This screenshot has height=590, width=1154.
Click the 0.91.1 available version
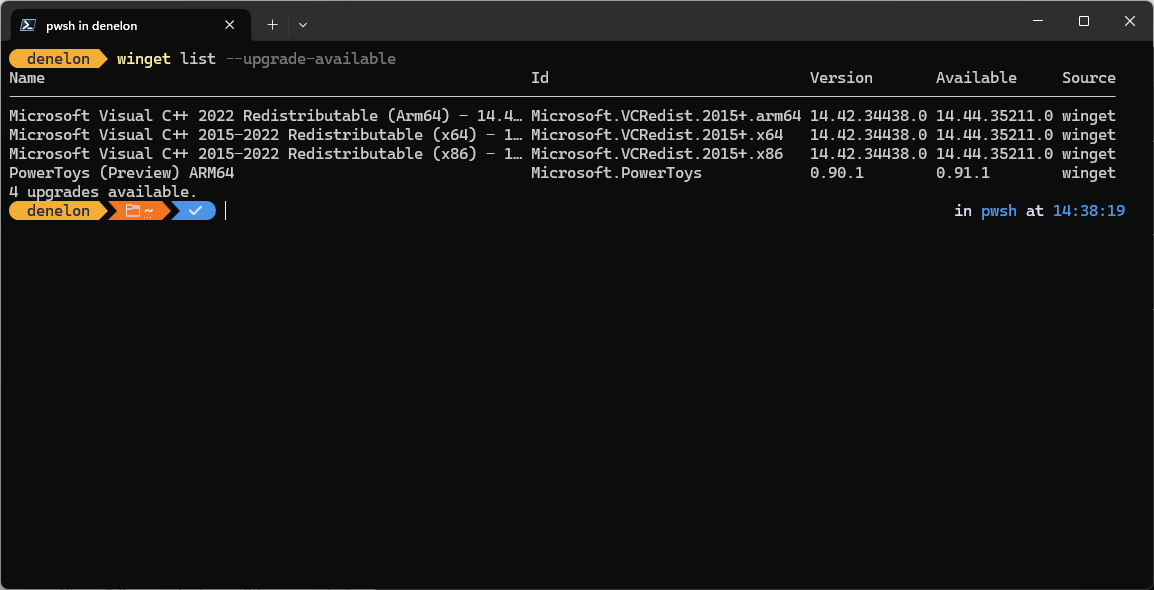(963, 174)
